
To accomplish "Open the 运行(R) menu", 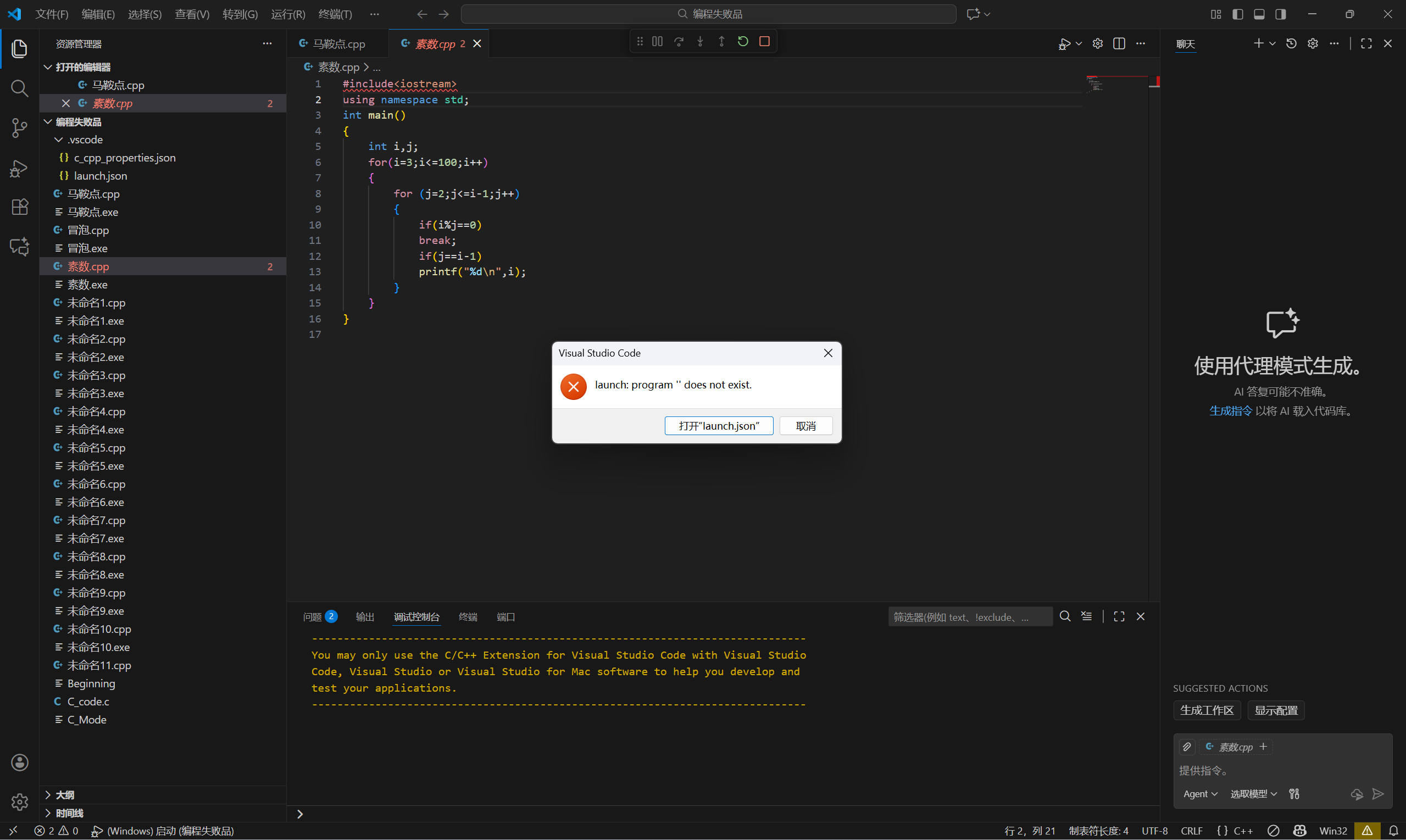I will click(287, 14).
